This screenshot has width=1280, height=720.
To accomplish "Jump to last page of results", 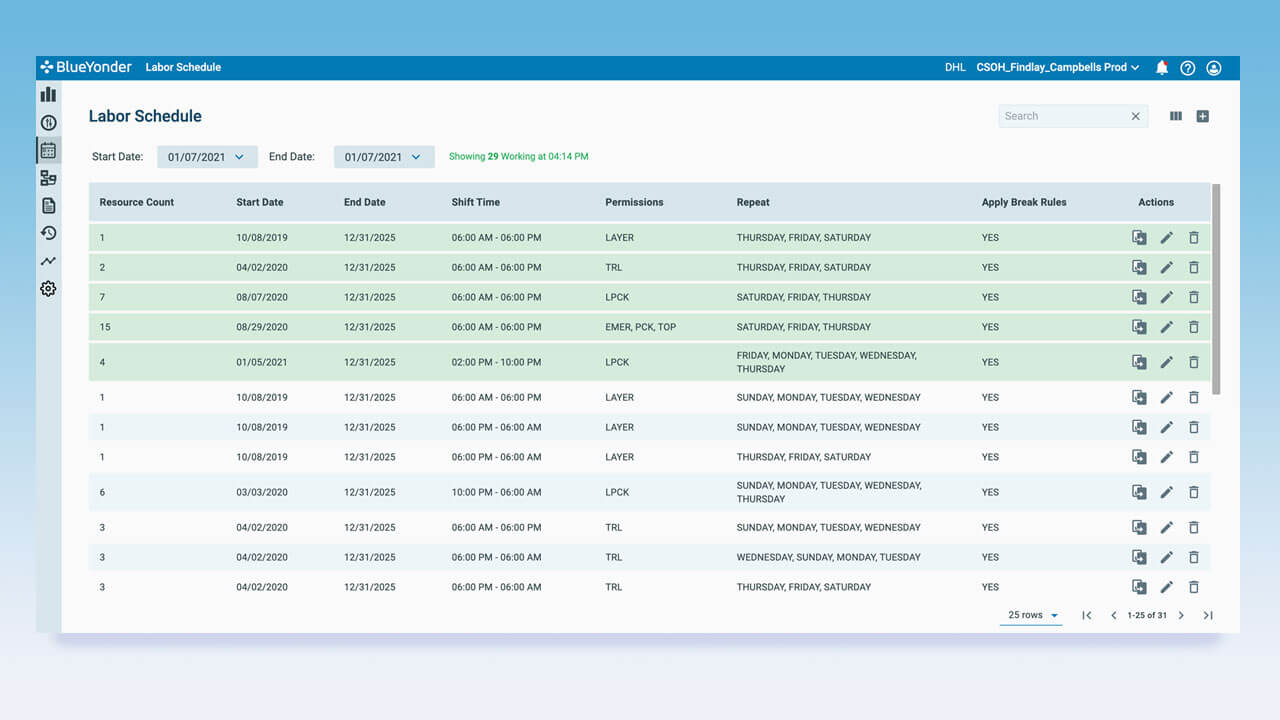I will 1208,615.
